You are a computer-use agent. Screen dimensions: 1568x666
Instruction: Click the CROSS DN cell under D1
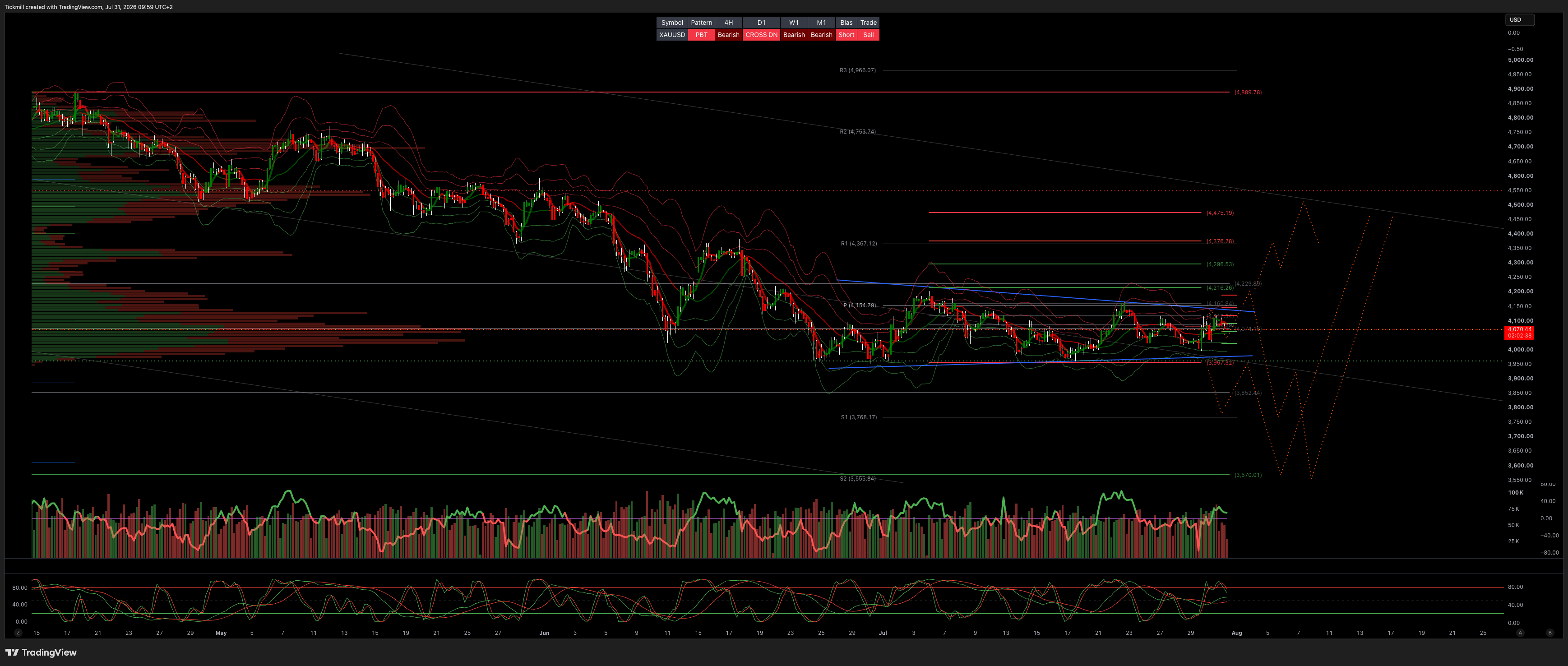pos(761,35)
